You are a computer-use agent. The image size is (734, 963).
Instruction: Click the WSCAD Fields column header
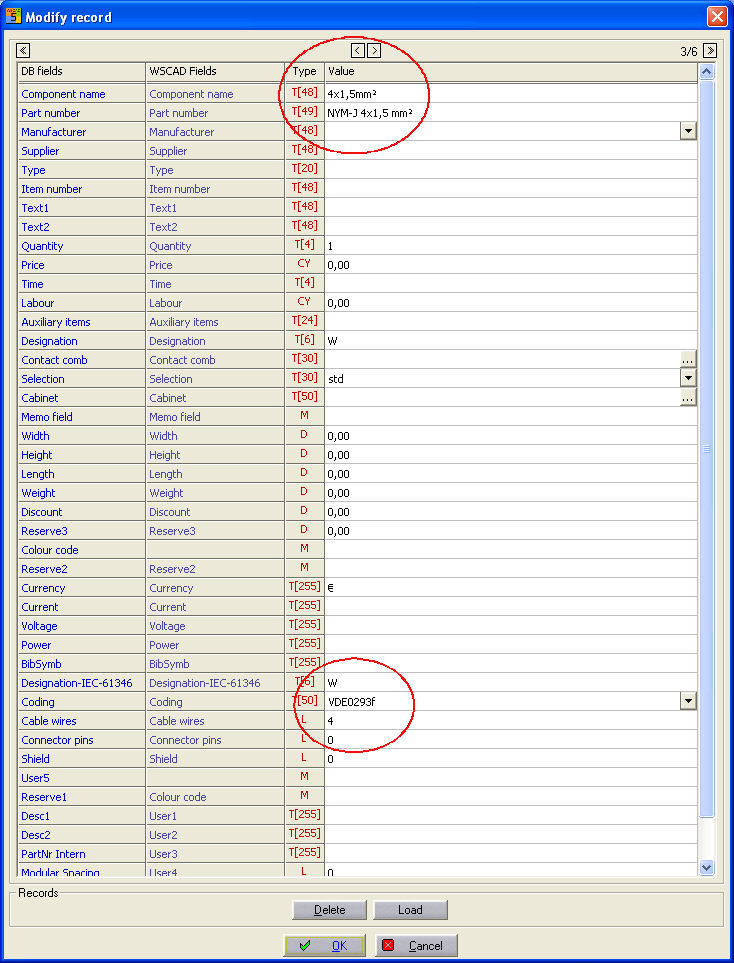[216, 71]
